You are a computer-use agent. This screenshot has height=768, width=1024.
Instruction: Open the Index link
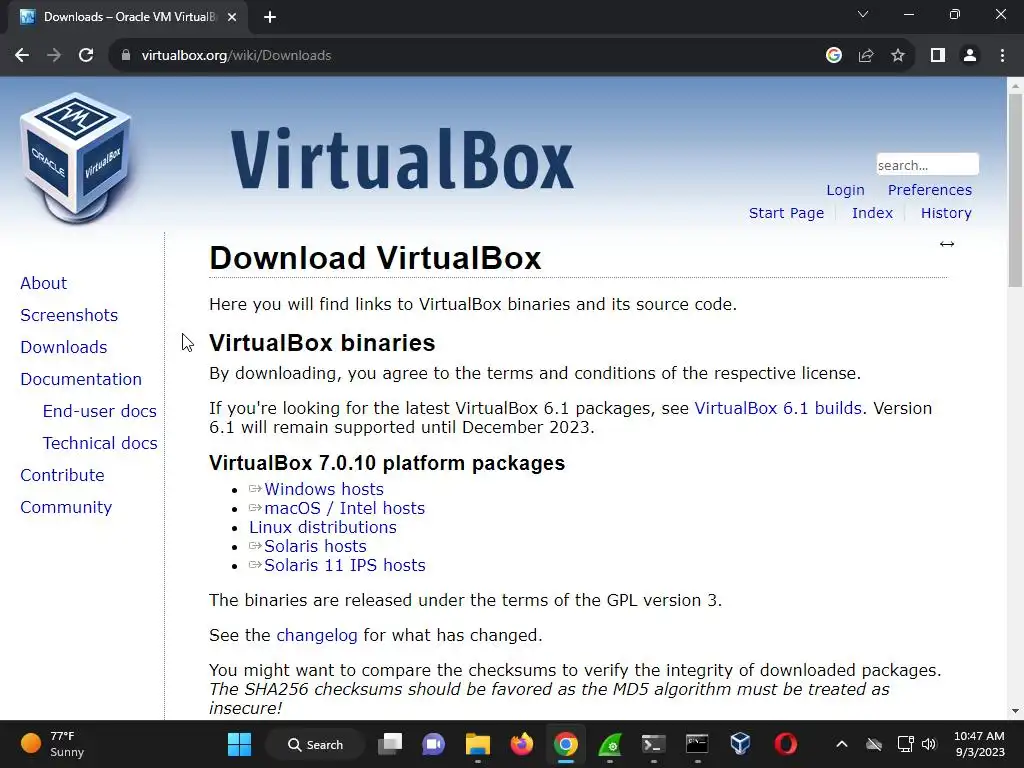tap(872, 213)
